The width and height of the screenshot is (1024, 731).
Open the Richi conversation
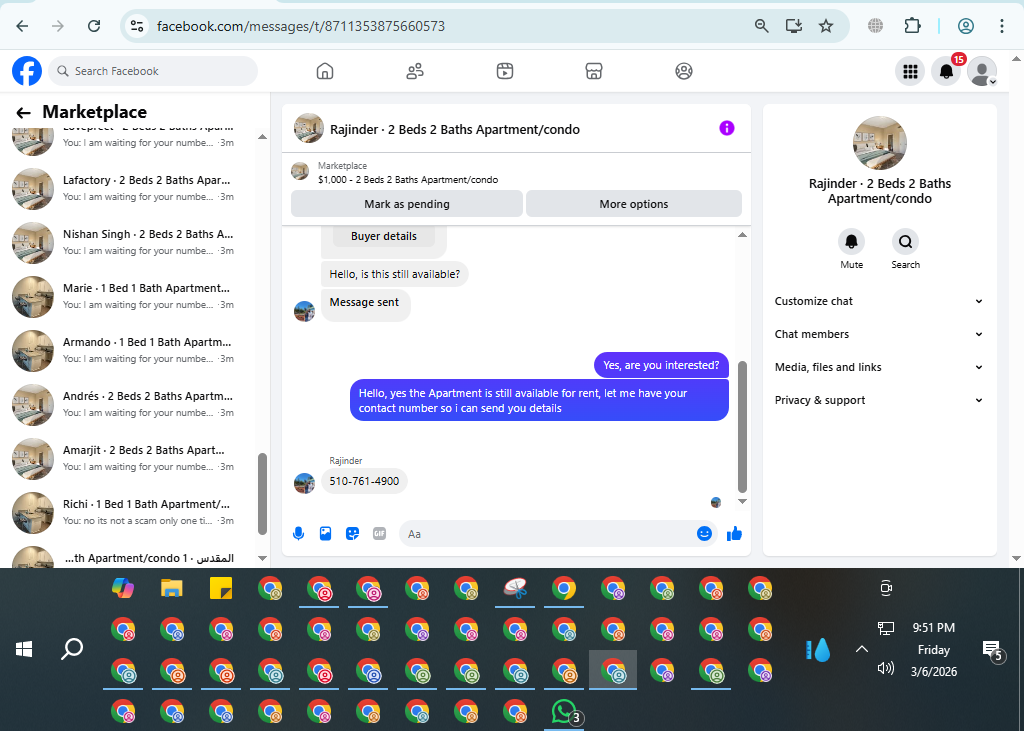pyautogui.click(x=131, y=512)
